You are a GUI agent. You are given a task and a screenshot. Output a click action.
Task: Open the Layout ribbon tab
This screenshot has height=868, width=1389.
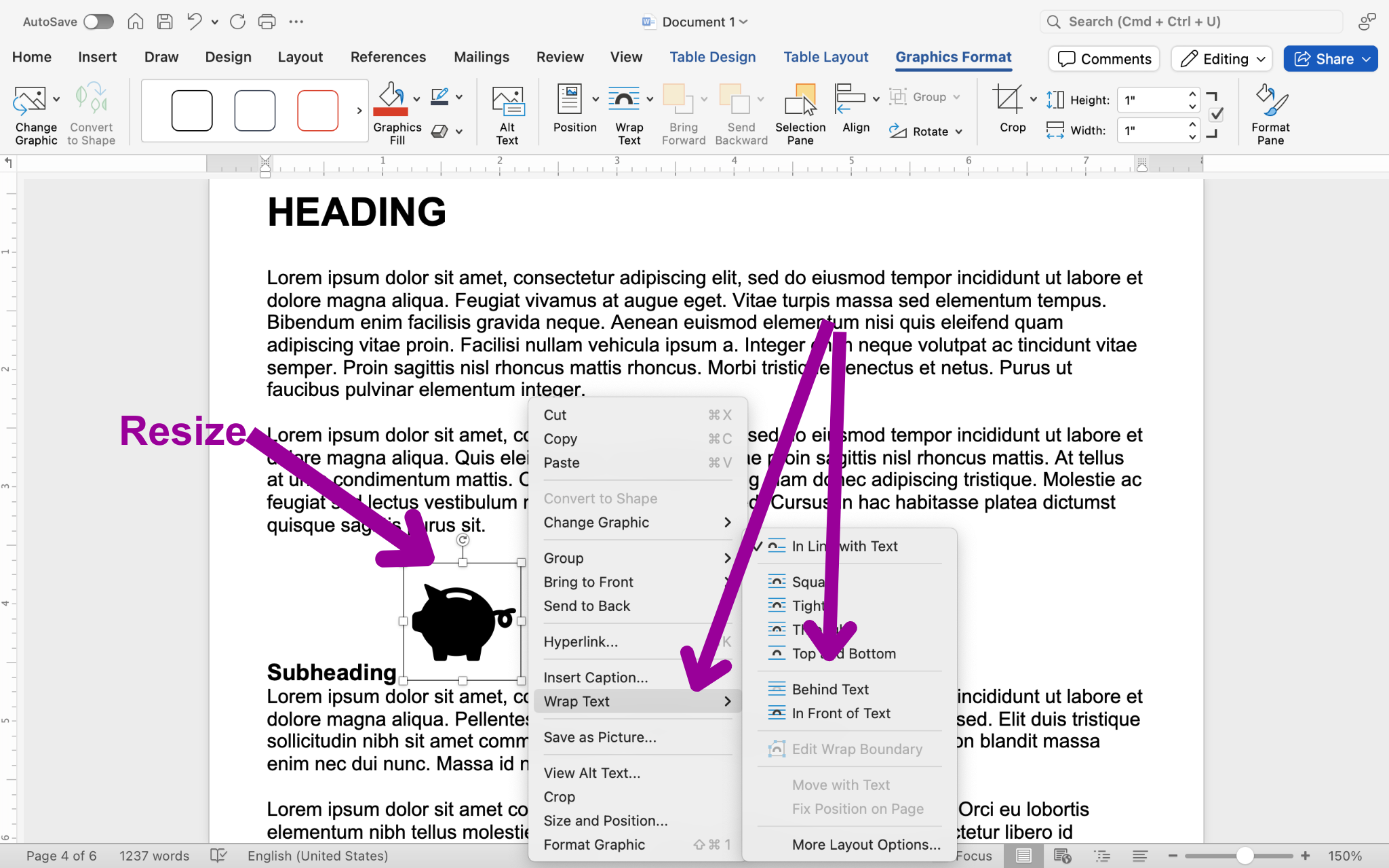(x=300, y=57)
